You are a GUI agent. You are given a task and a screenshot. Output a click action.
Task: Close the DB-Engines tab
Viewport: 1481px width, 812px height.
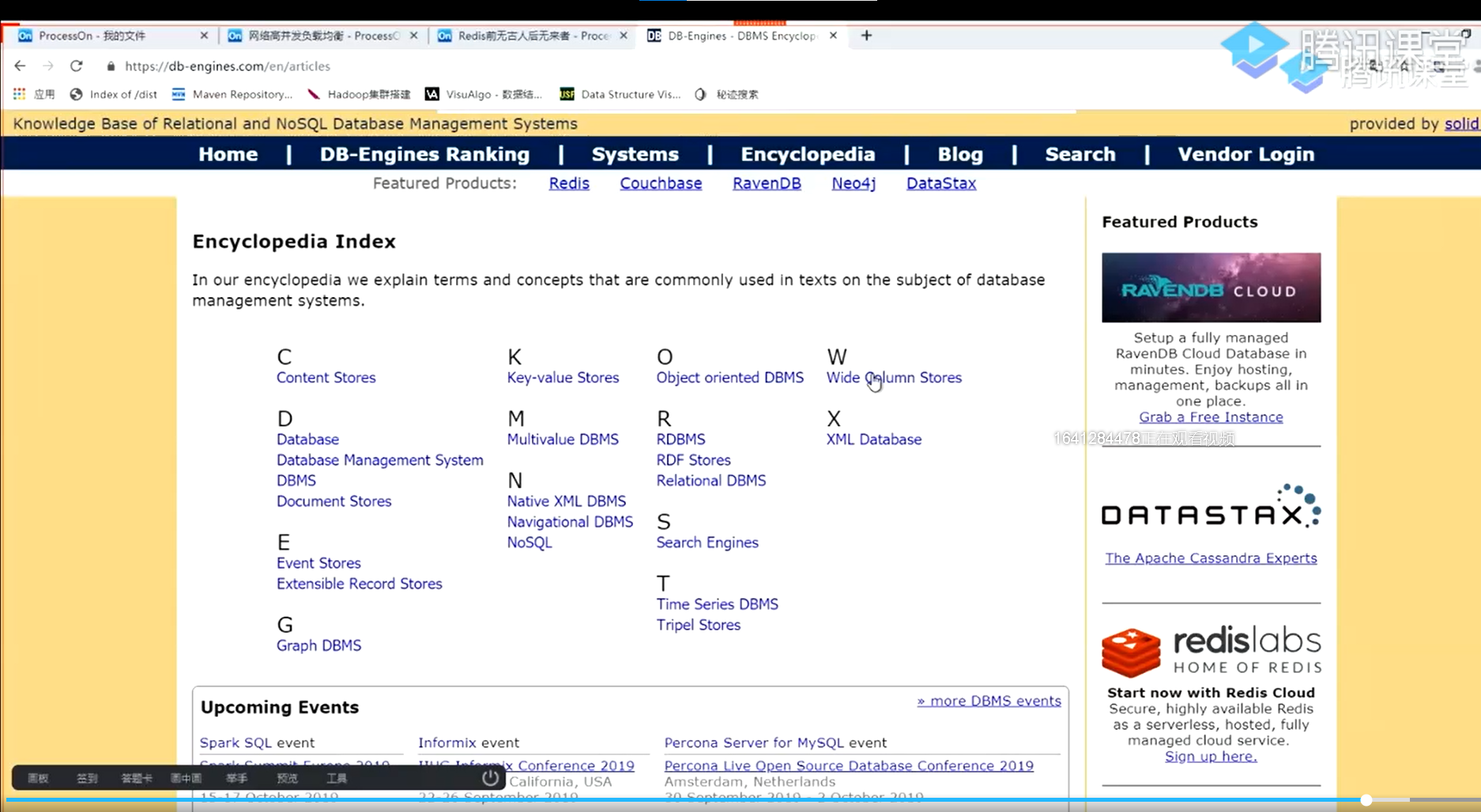tap(833, 36)
